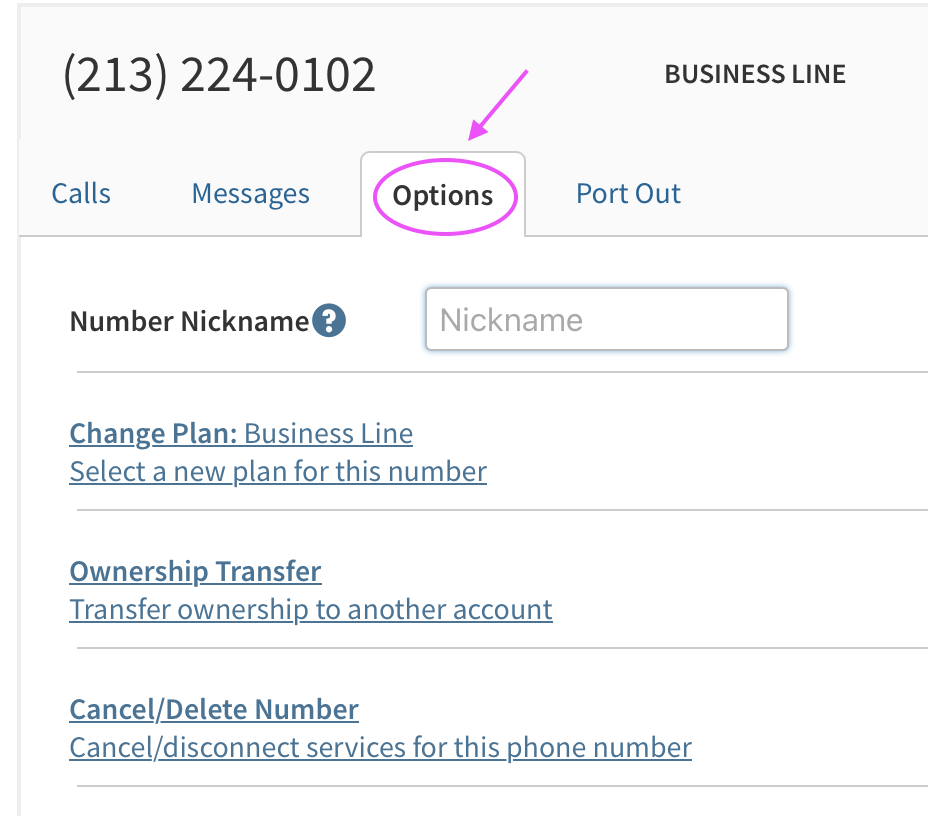Click the BUSINESS LINE label at top
Image resolution: width=928 pixels, height=816 pixels.
click(x=755, y=74)
